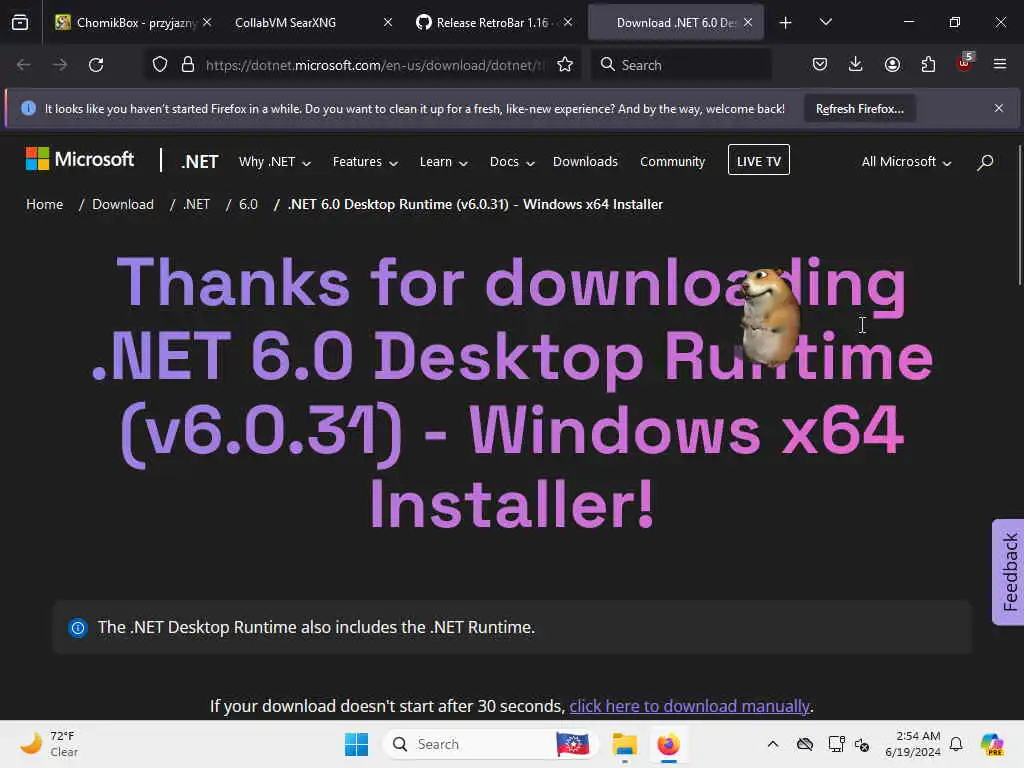Close the ChomikBox tab
Viewport: 1024px width, 768px height.
click(x=207, y=22)
